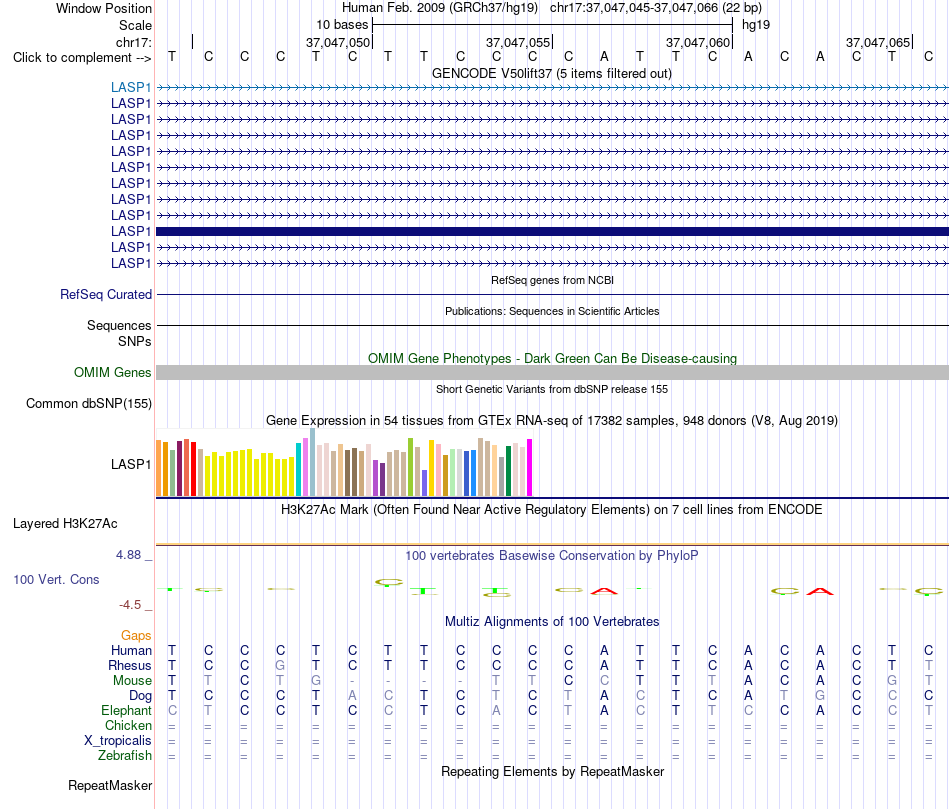The height and width of the screenshot is (809, 950).
Task: Select the Chicken alignment row label
Action: [x=128, y=725]
